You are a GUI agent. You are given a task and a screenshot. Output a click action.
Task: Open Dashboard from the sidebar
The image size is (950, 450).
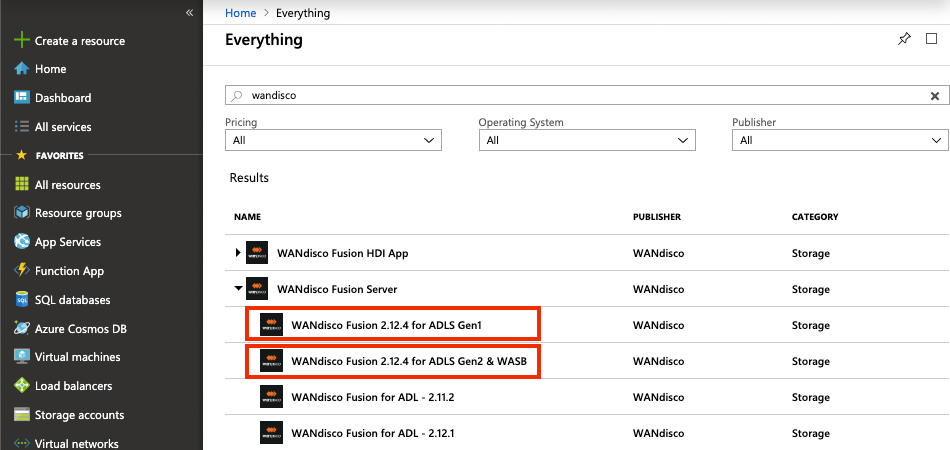tap(63, 98)
